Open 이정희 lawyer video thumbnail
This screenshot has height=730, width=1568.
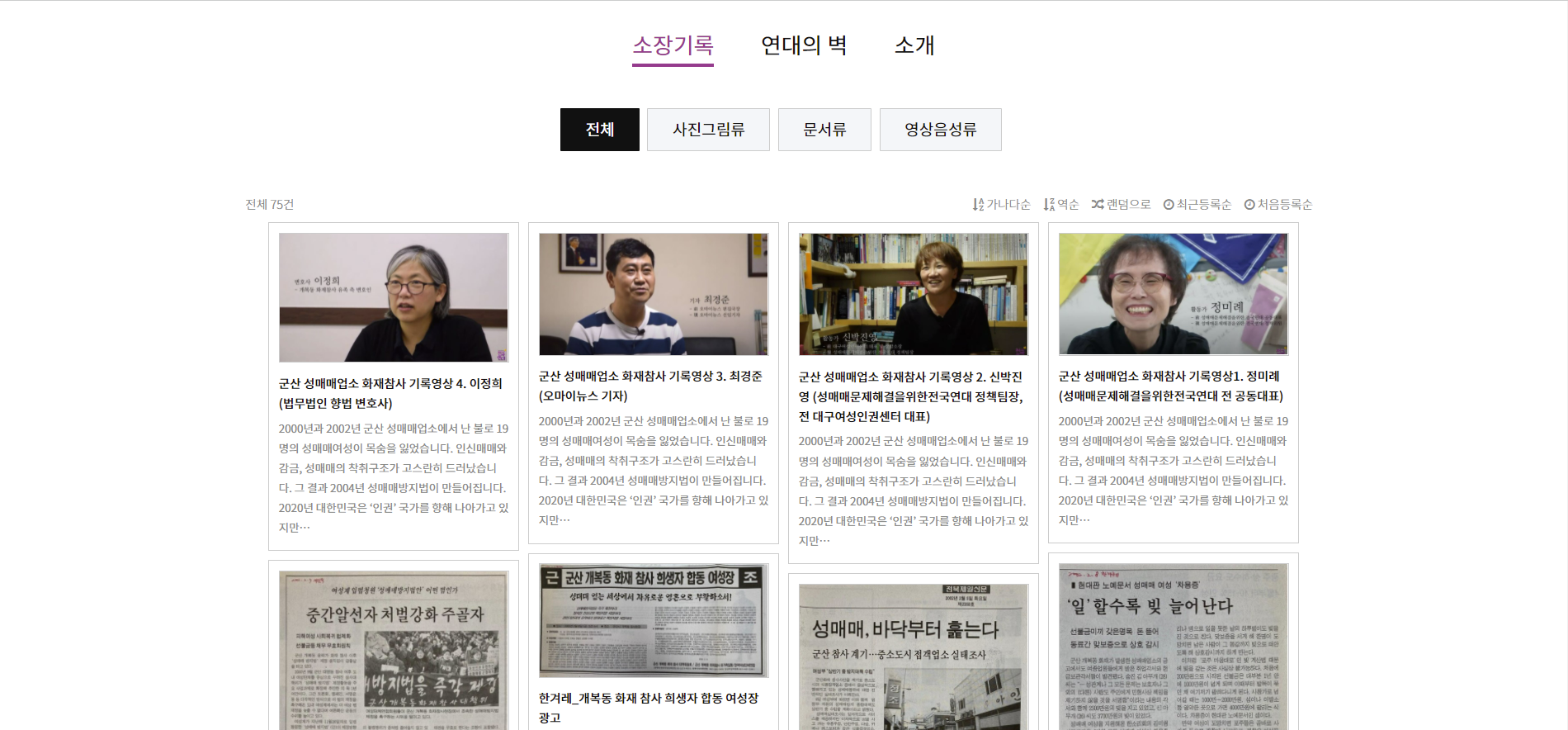[x=394, y=297]
